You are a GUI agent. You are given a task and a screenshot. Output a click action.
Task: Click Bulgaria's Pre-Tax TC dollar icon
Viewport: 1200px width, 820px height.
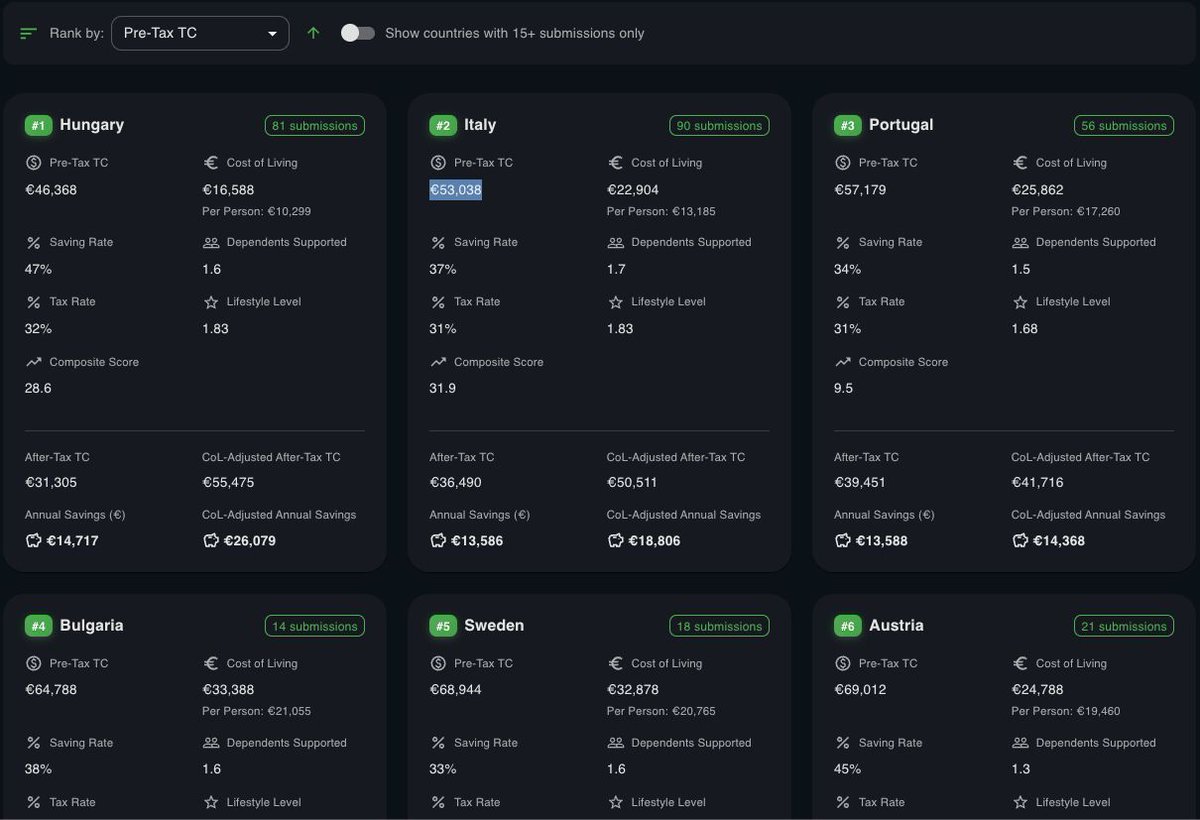[x=33, y=663]
